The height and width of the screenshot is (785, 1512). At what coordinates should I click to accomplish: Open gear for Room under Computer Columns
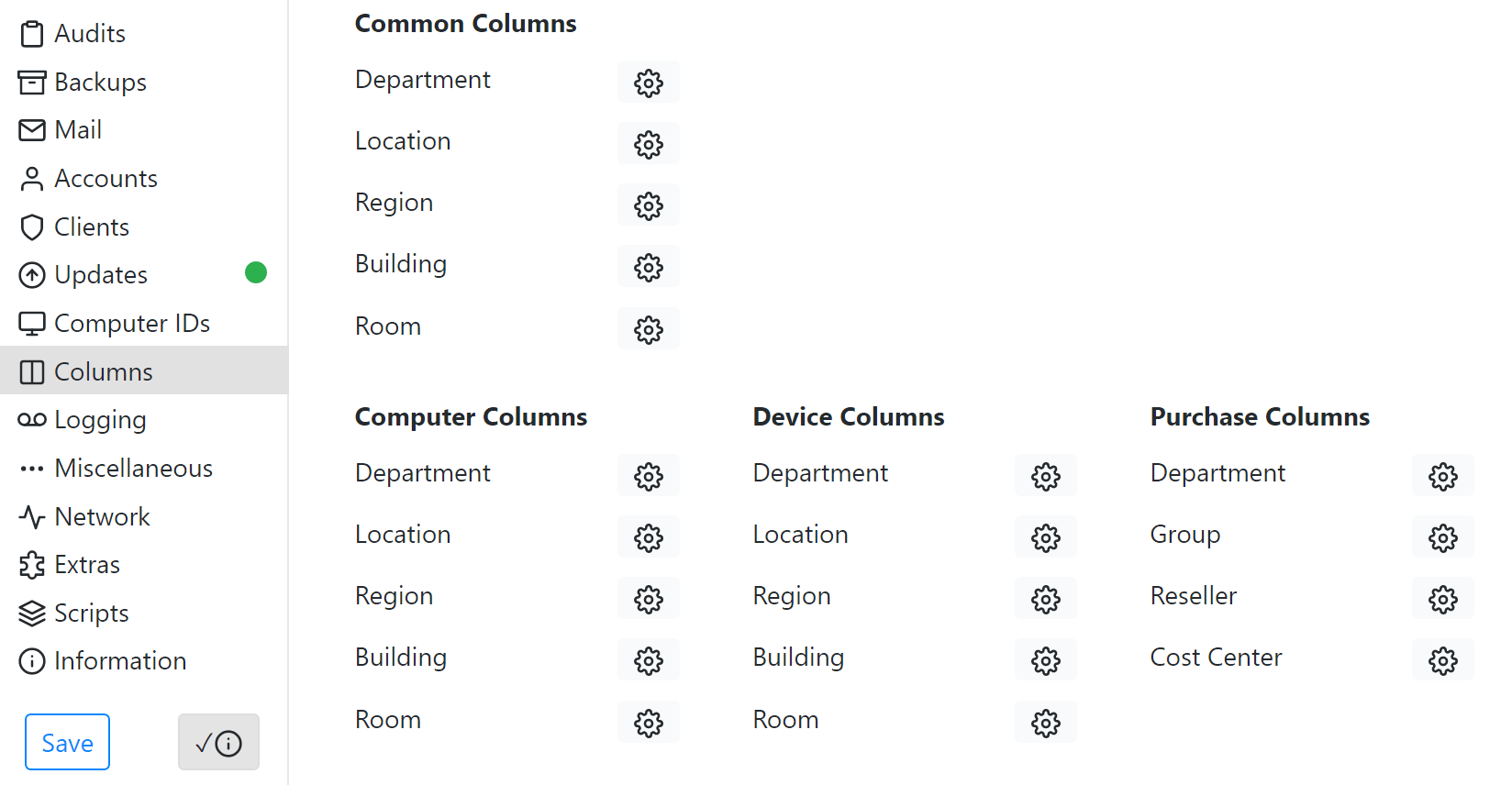(649, 722)
